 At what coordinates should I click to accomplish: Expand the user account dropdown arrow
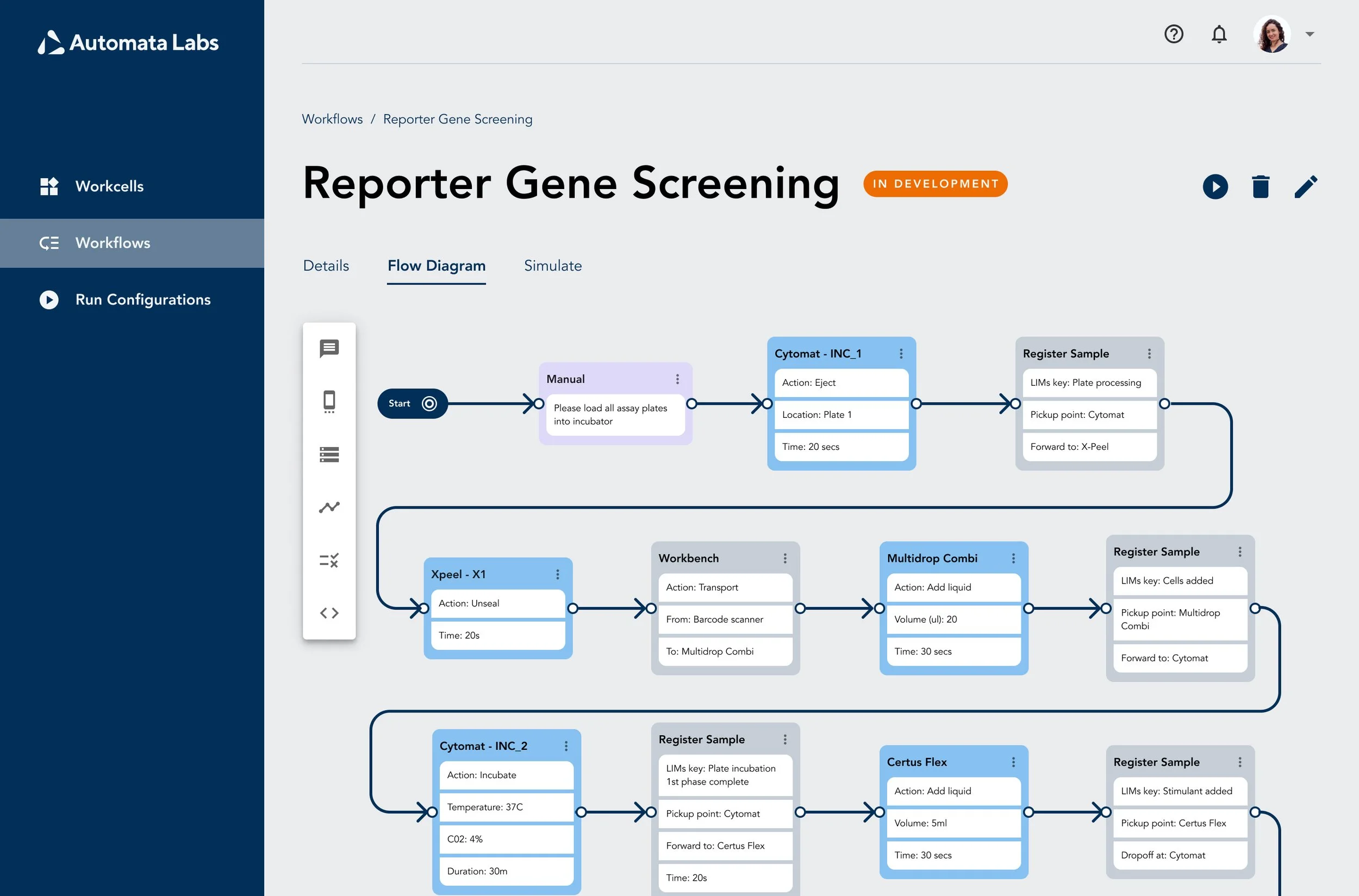pos(1309,34)
